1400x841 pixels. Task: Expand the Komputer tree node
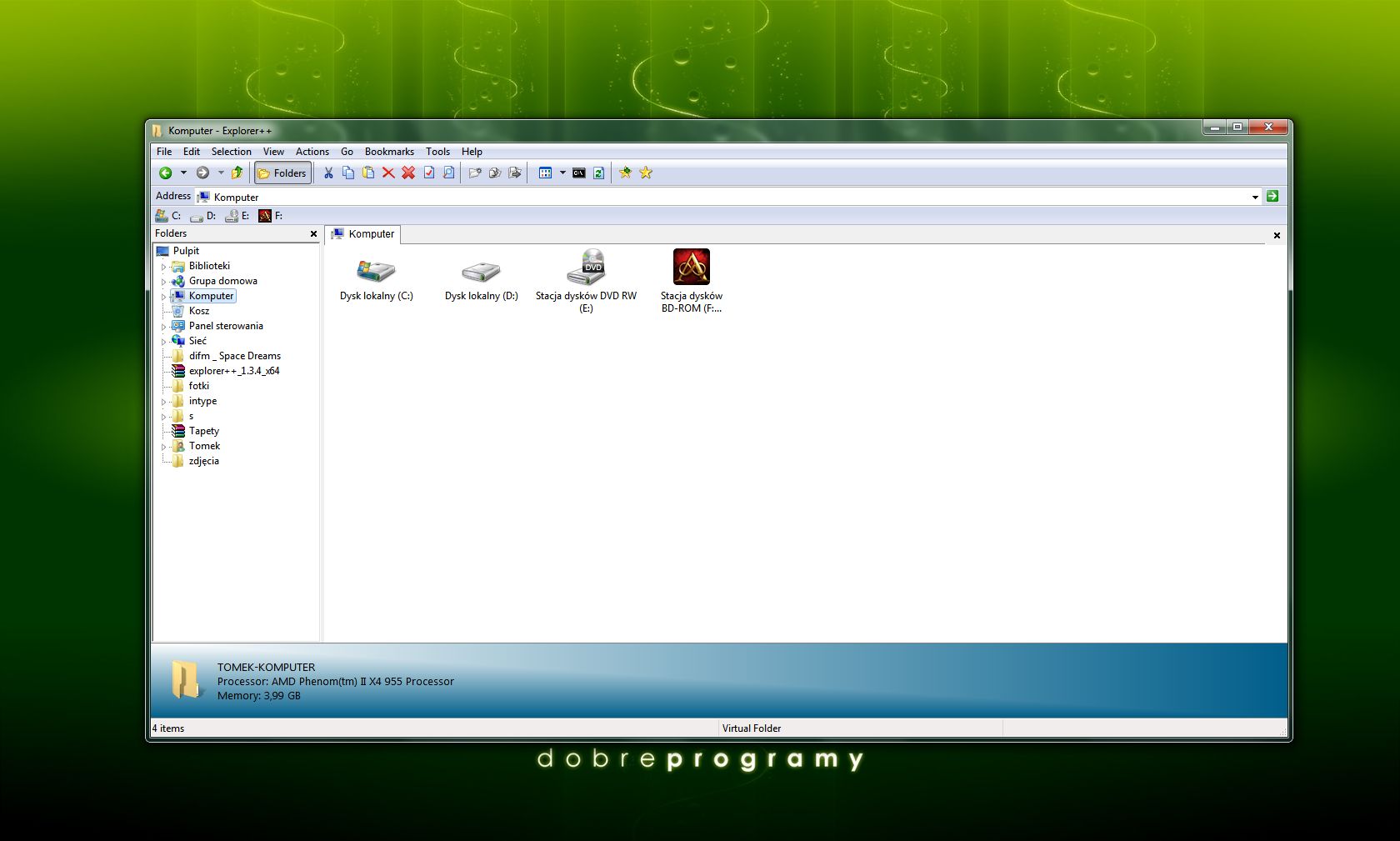point(163,297)
